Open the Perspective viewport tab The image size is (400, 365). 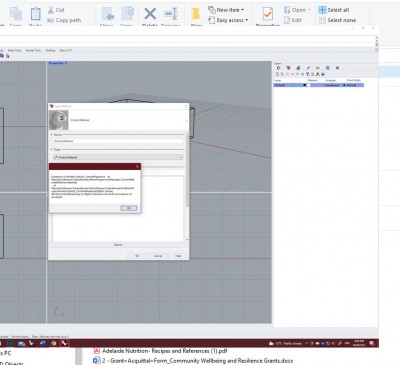(58, 63)
